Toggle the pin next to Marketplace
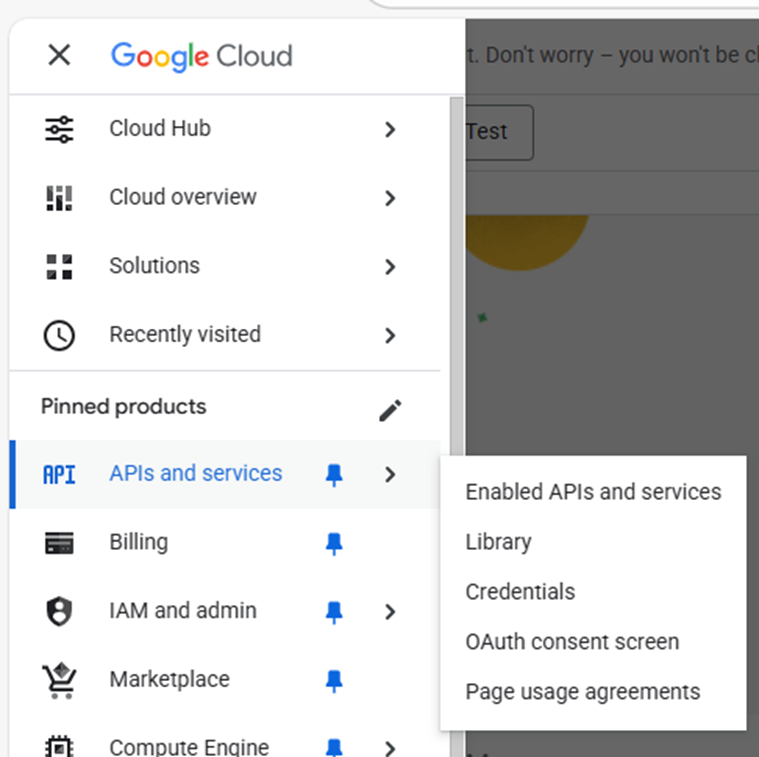 334,680
